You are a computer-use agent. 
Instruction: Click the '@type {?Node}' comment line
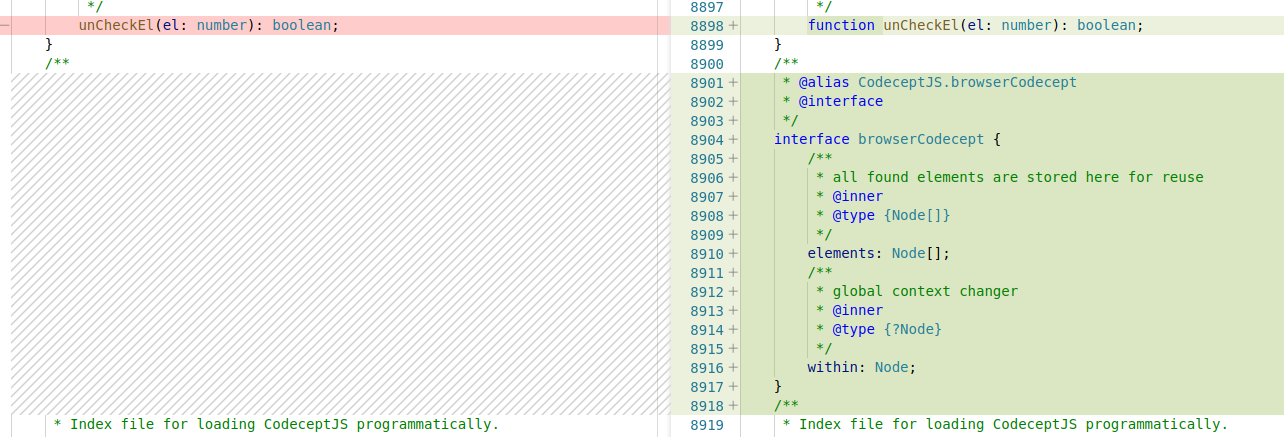tap(879, 329)
